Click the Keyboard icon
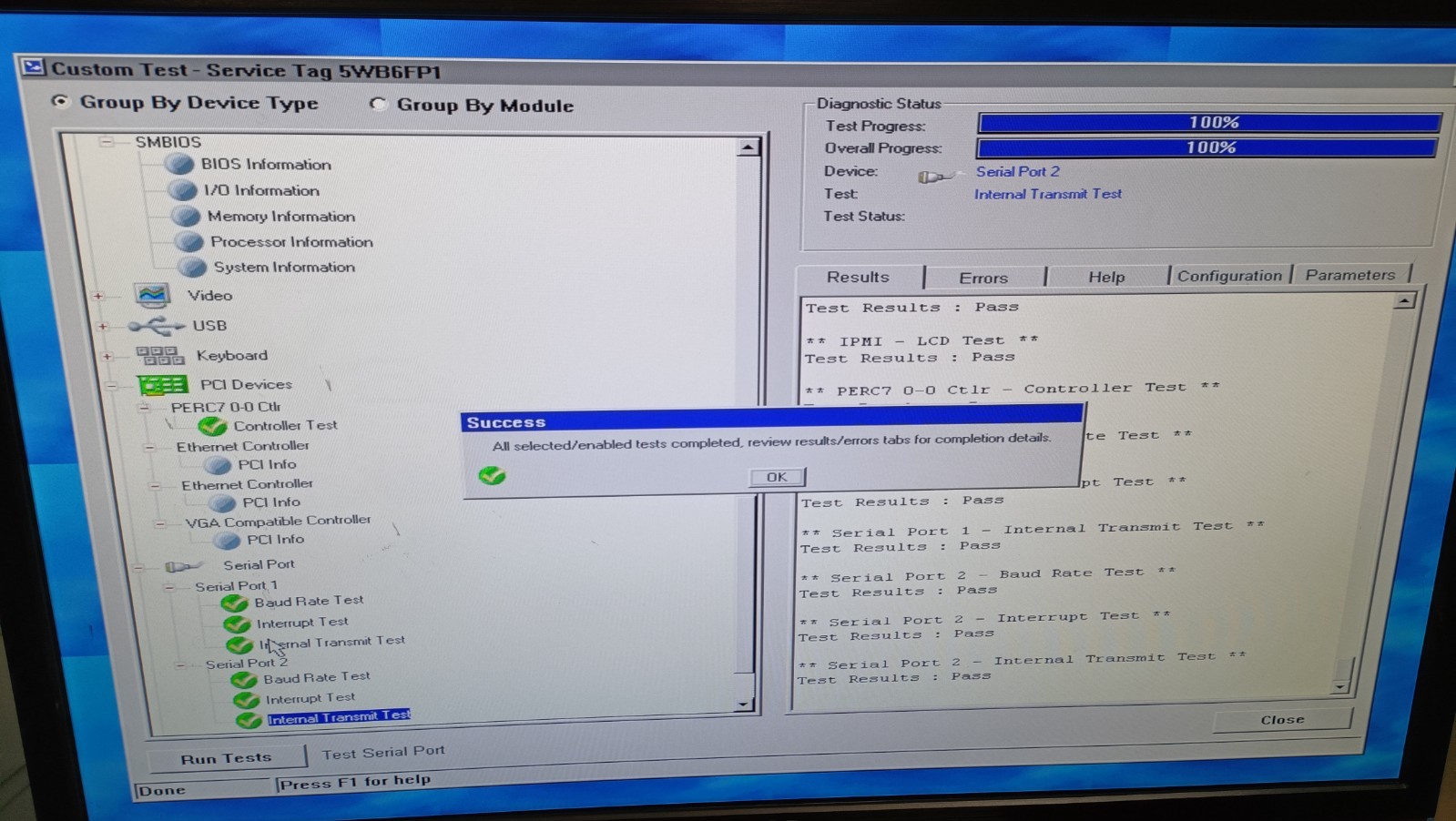 coord(159,355)
